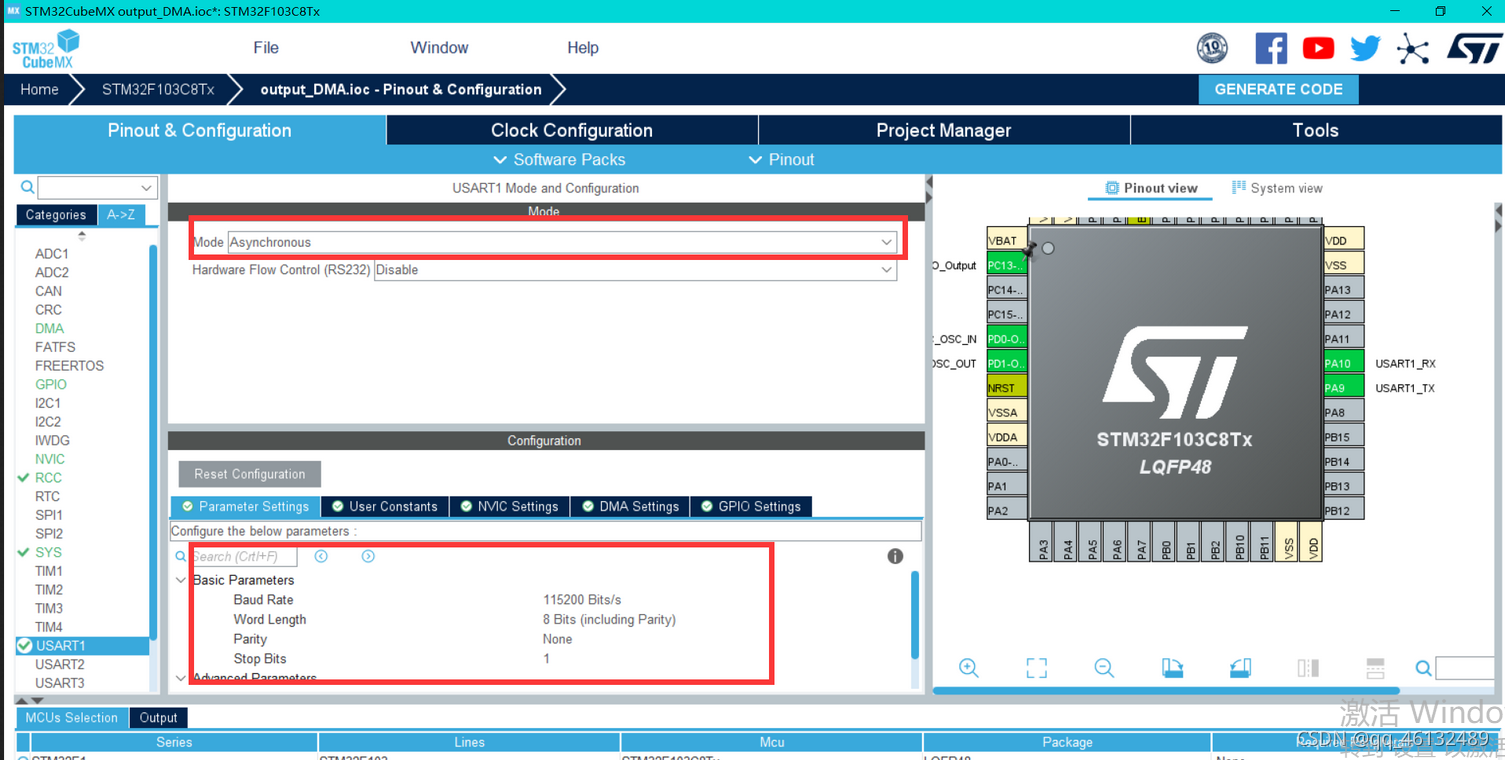
Task: Click the peripheral search magnifier icon
Action: point(27,187)
